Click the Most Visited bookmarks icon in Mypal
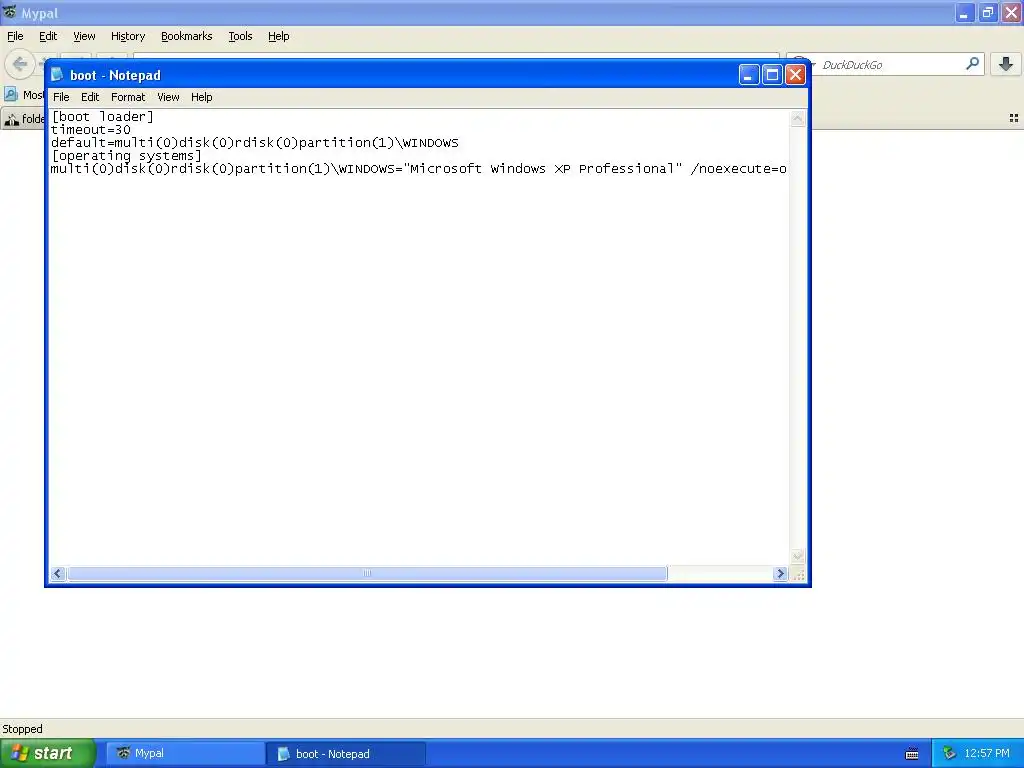 (10, 95)
